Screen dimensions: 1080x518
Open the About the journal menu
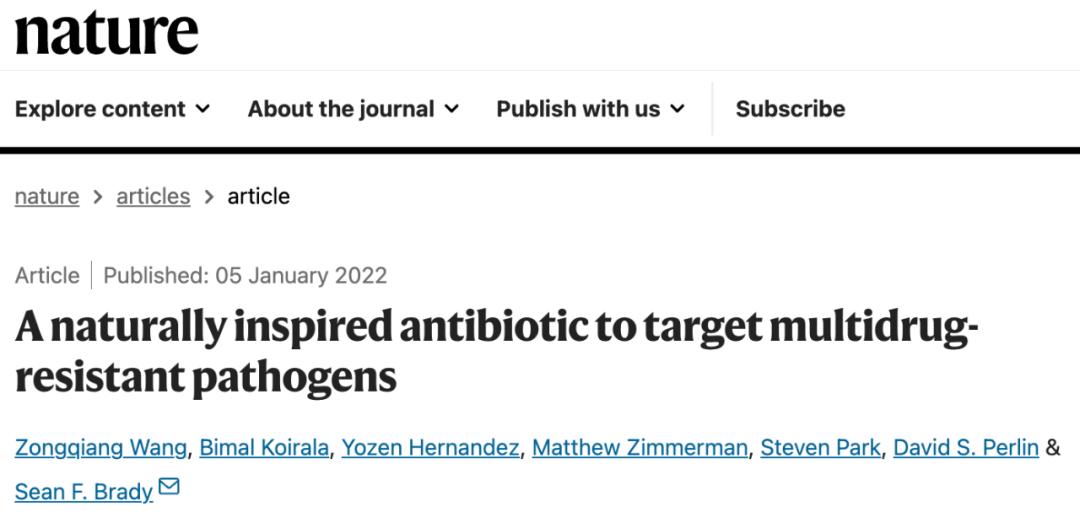(353, 109)
